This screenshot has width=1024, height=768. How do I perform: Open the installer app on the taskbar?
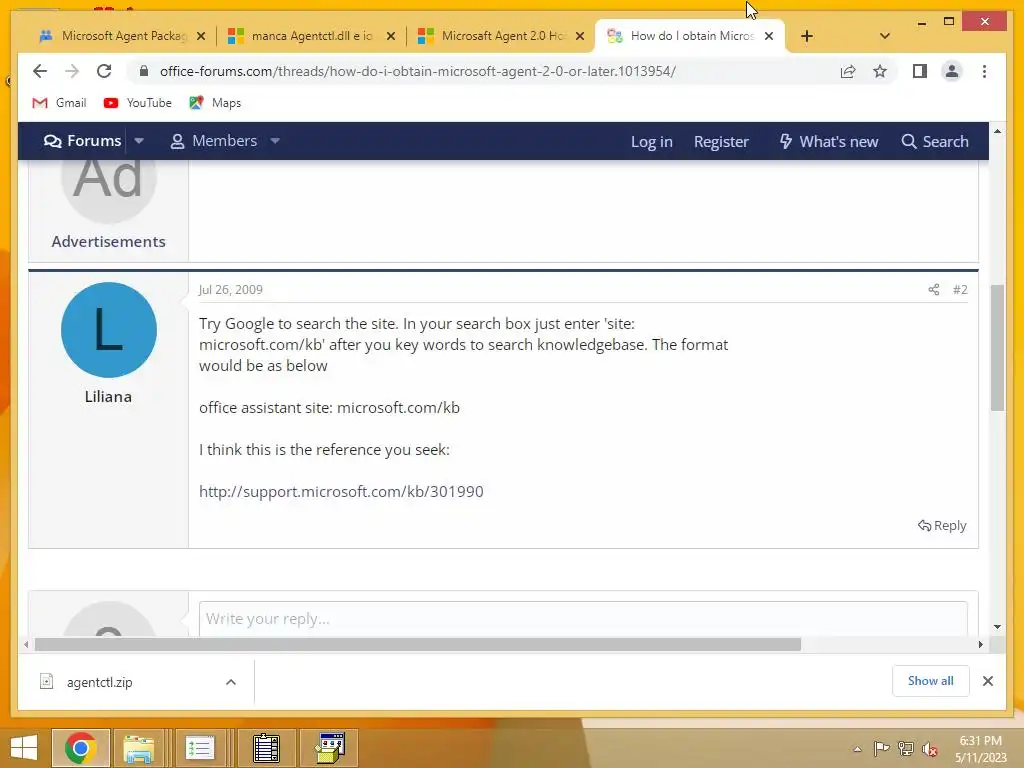[x=330, y=748]
